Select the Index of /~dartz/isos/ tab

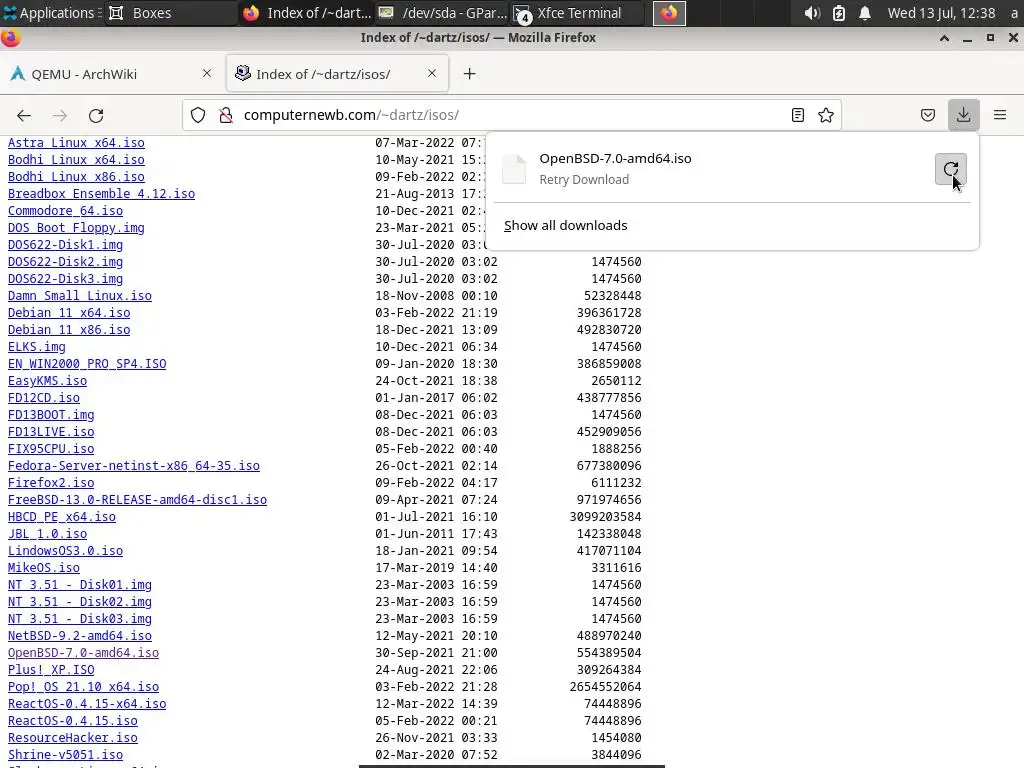click(337, 74)
